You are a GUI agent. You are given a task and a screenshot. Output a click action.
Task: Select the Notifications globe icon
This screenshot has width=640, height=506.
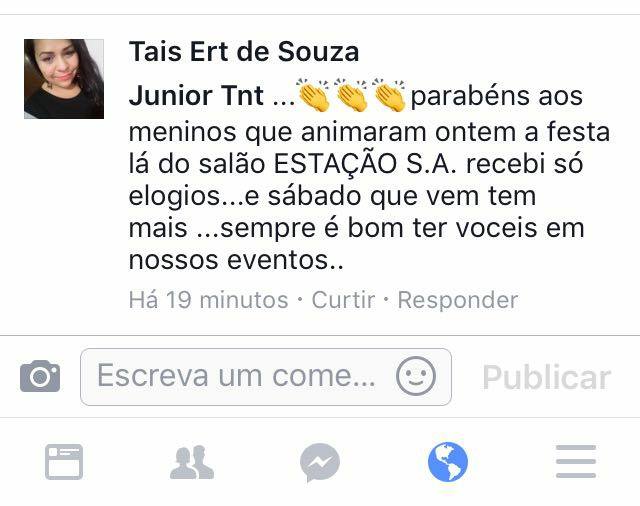[x=448, y=462]
